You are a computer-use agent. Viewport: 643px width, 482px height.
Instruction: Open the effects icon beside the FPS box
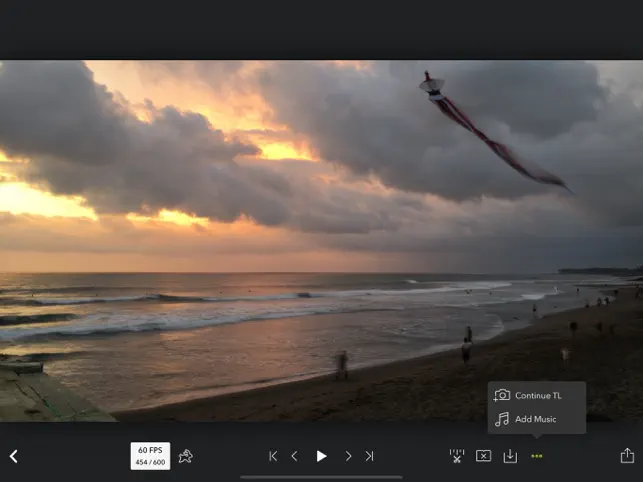coord(186,456)
